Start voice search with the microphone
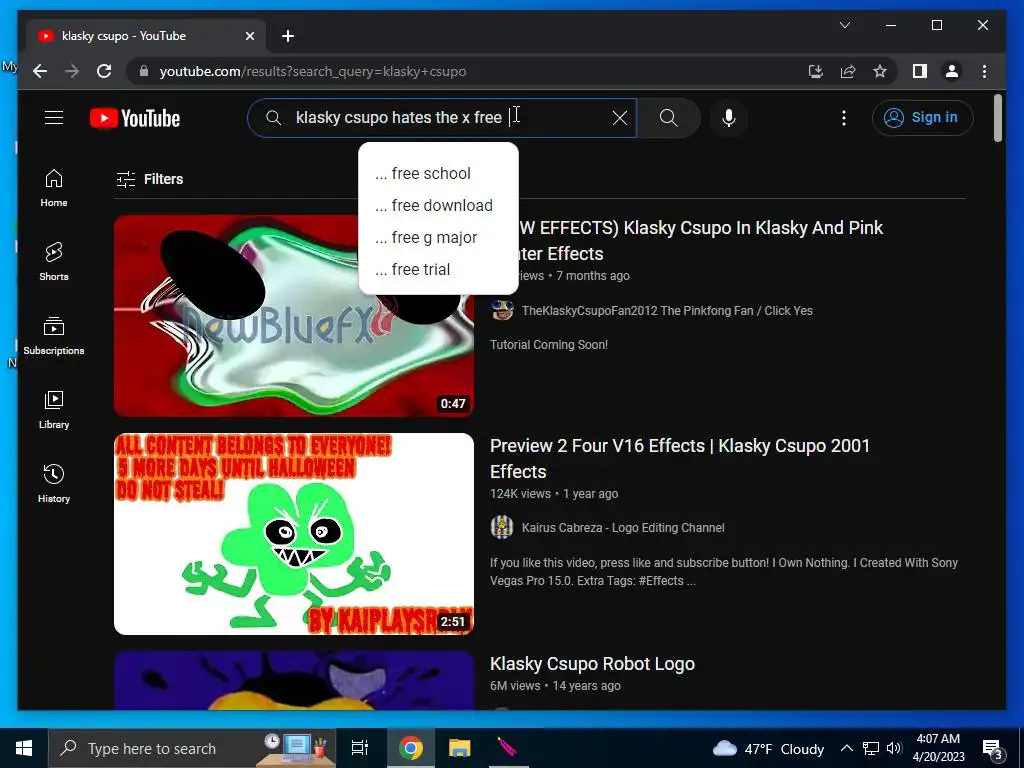1024x768 pixels. (x=729, y=118)
